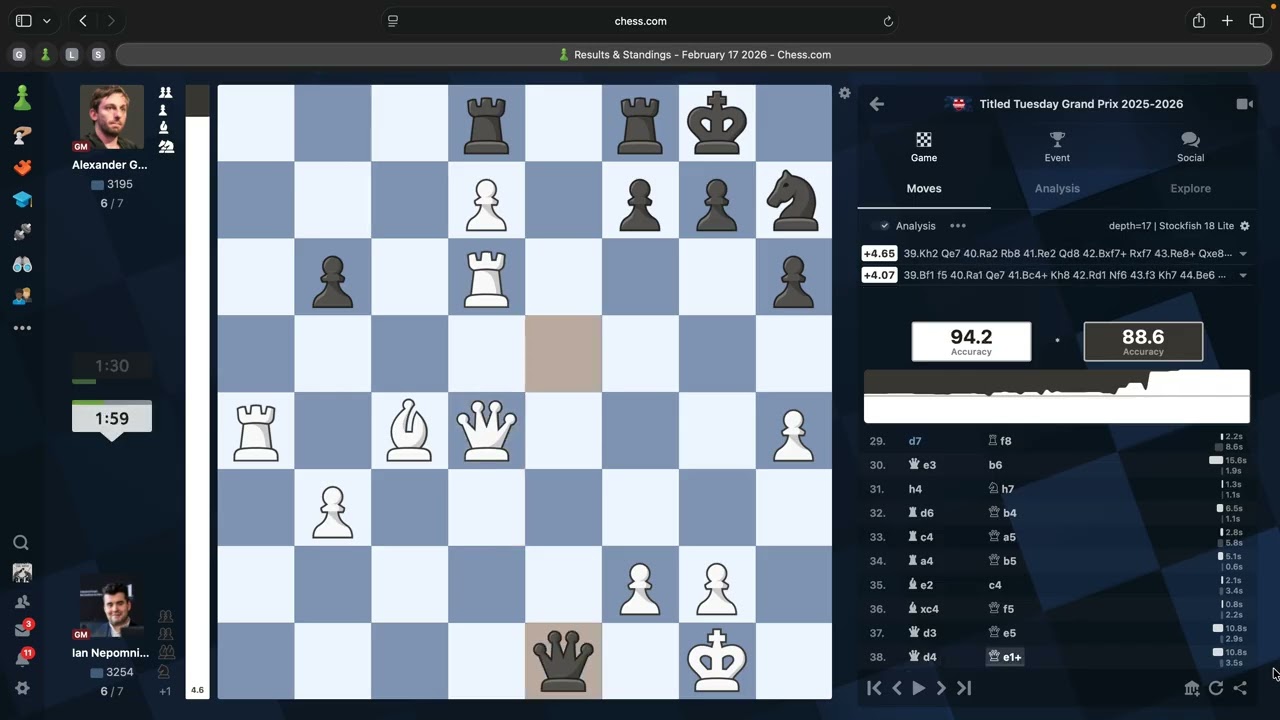Open the Community people icon in sidebar
Viewport: 1280px width, 720px height.
pos(22,296)
